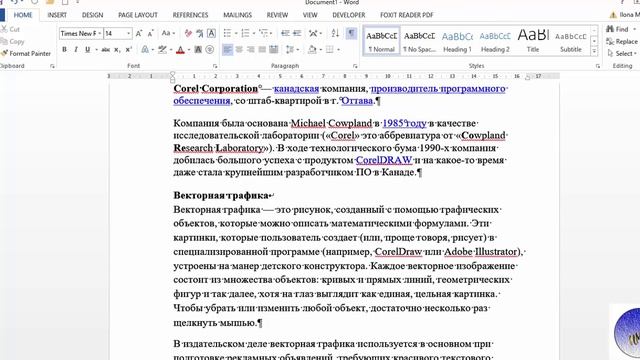This screenshot has height=360, width=640.
Task: Apply character border icon
Action: pyautogui.click(x=211, y=33)
